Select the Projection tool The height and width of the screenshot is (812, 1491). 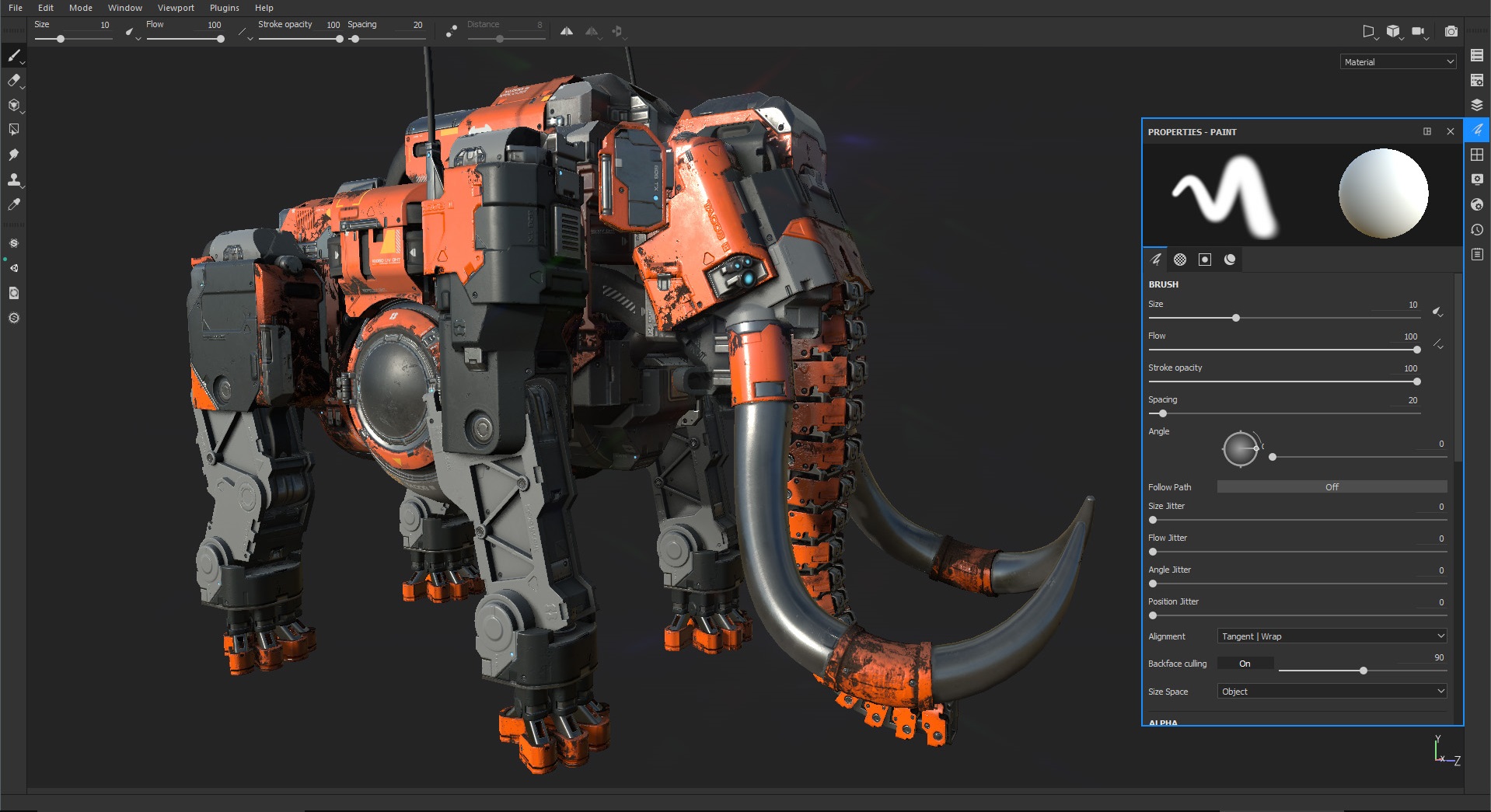14,105
